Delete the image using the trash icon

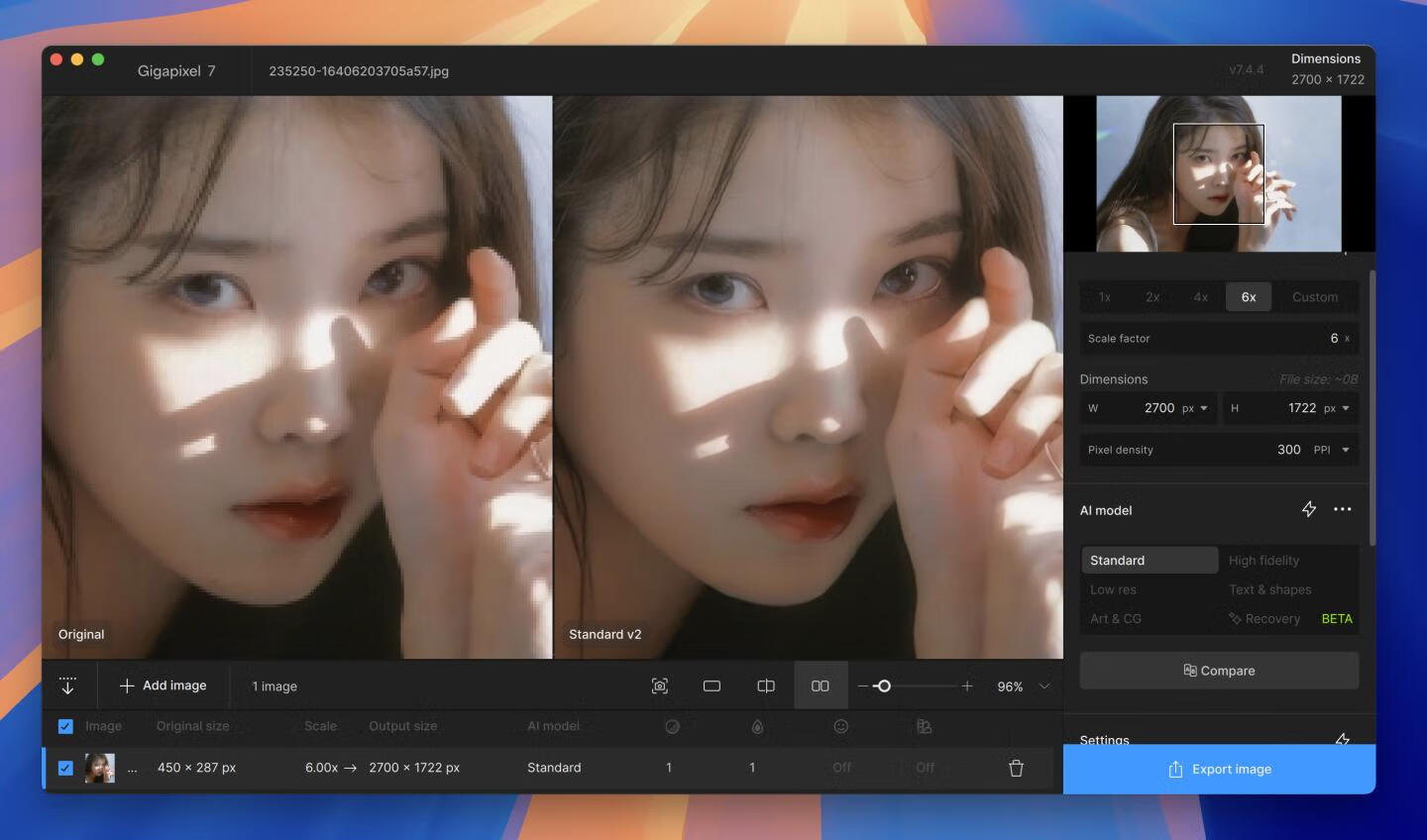coord(1016,768)
